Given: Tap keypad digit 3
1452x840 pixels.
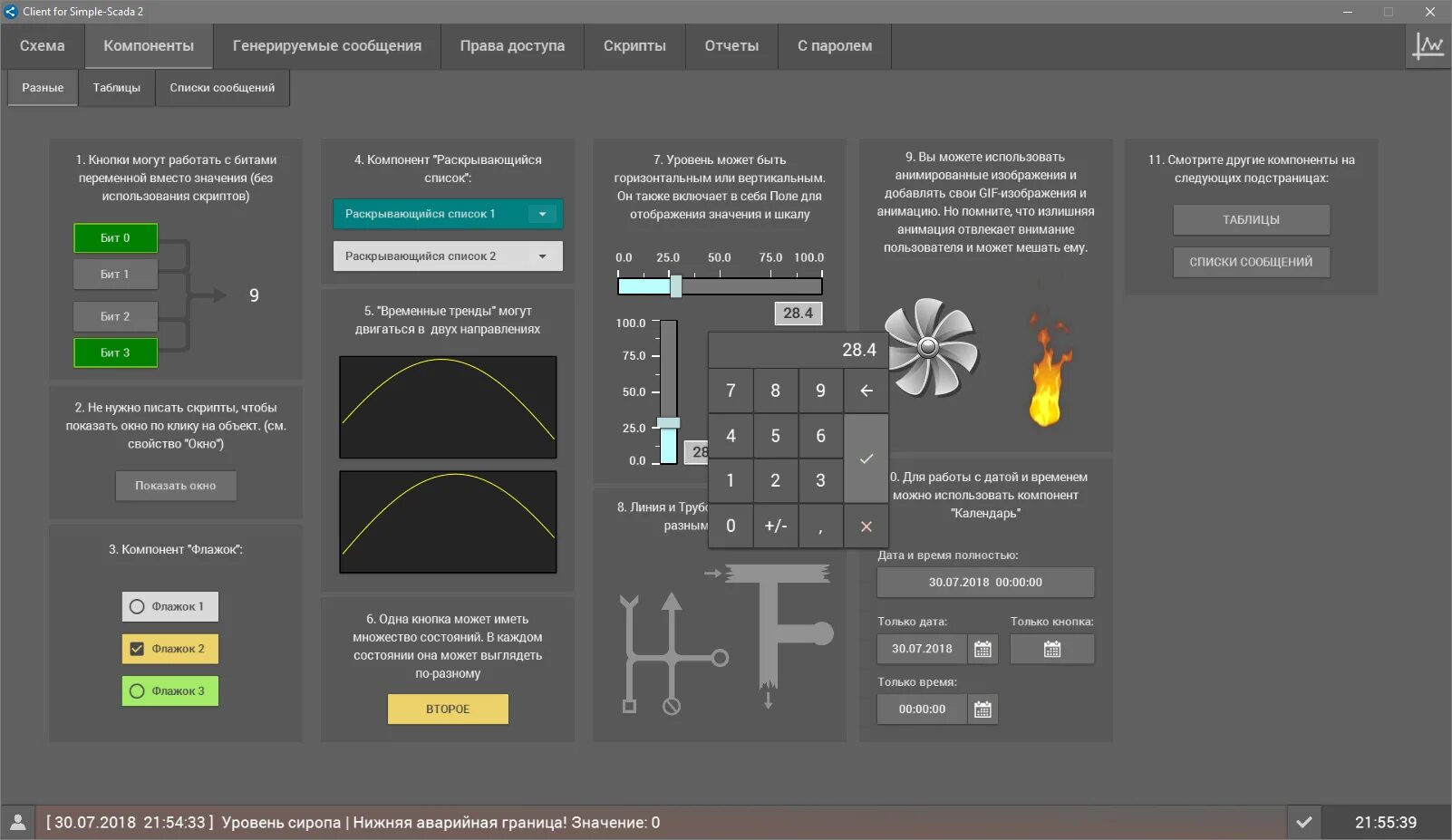Looking at the screenshot, I should pyautogui.click(x=821, y=480).
